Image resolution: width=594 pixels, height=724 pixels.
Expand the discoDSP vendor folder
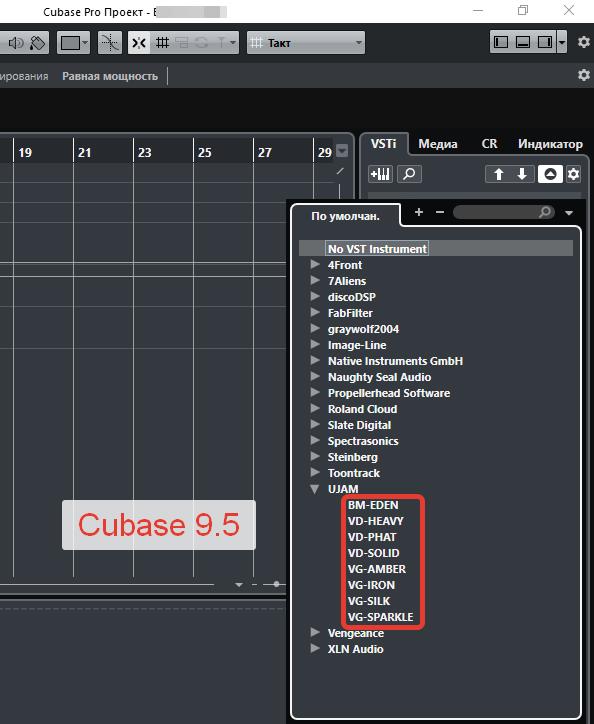coord(315,296)
